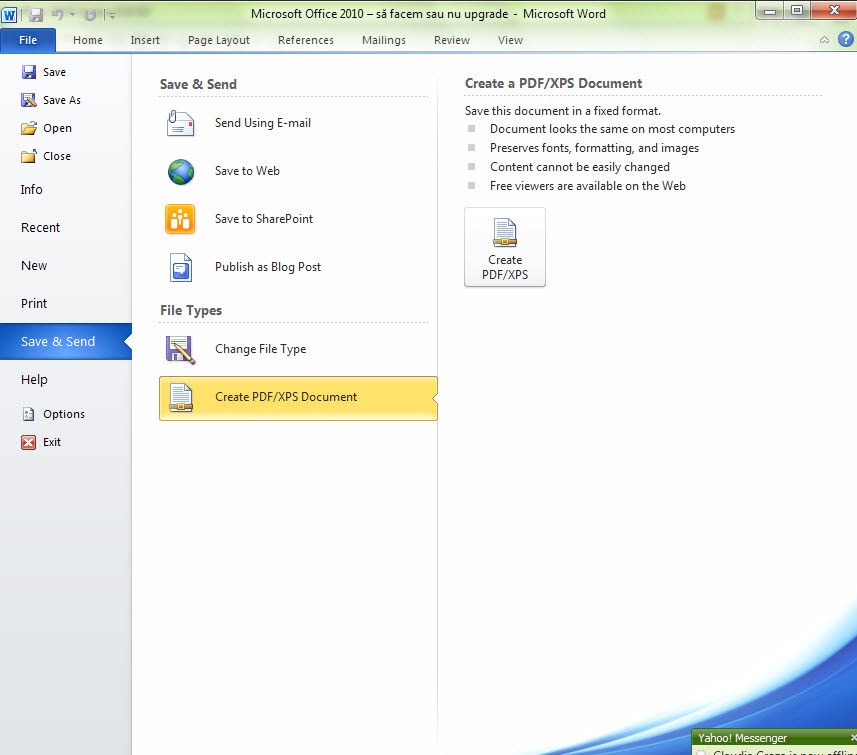Select the Save to Web option

point(298,171)
